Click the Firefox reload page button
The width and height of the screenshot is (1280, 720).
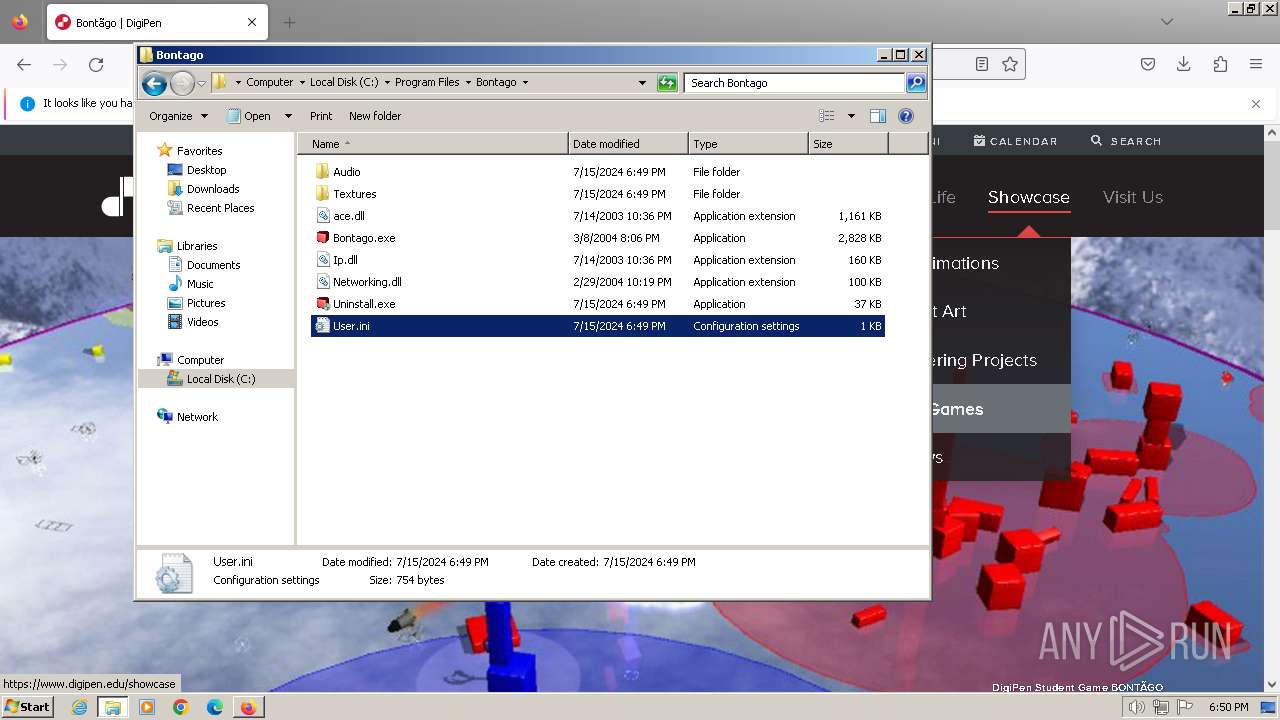point(96,64)
